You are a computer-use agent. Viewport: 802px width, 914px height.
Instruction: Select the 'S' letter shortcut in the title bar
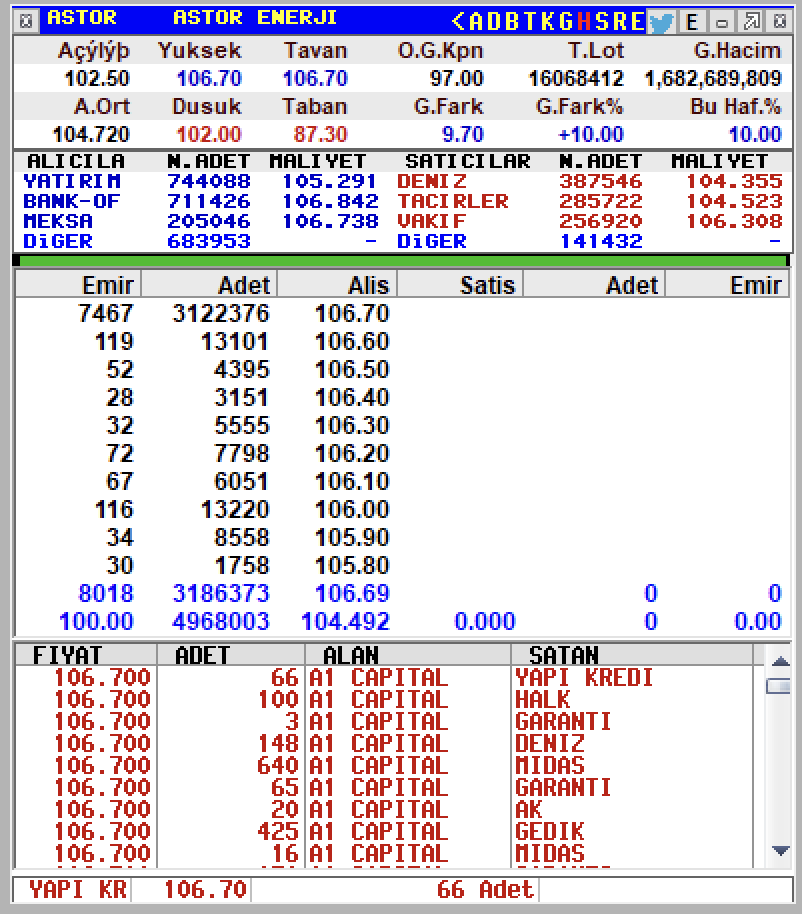[x=602, y=22]
